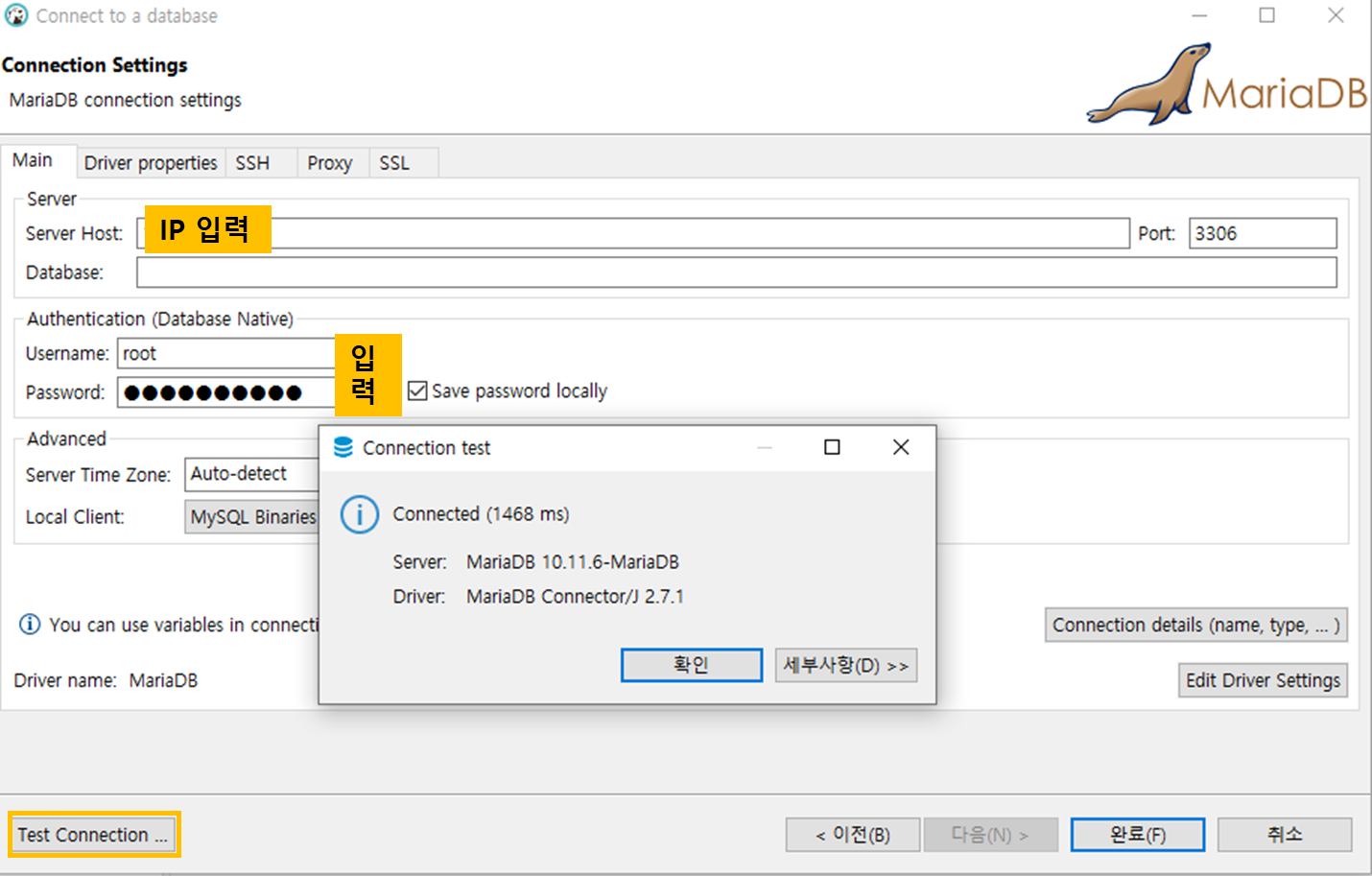Click the Connection test database icon
This screenshot has width=1372, height=876.
click(343, 447)
